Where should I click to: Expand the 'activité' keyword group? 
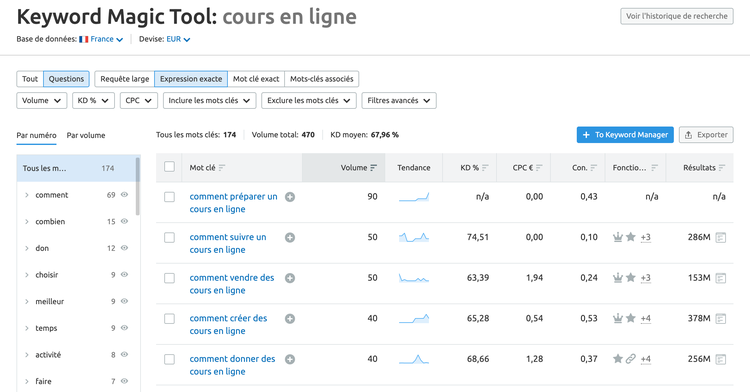pos(27,355)
